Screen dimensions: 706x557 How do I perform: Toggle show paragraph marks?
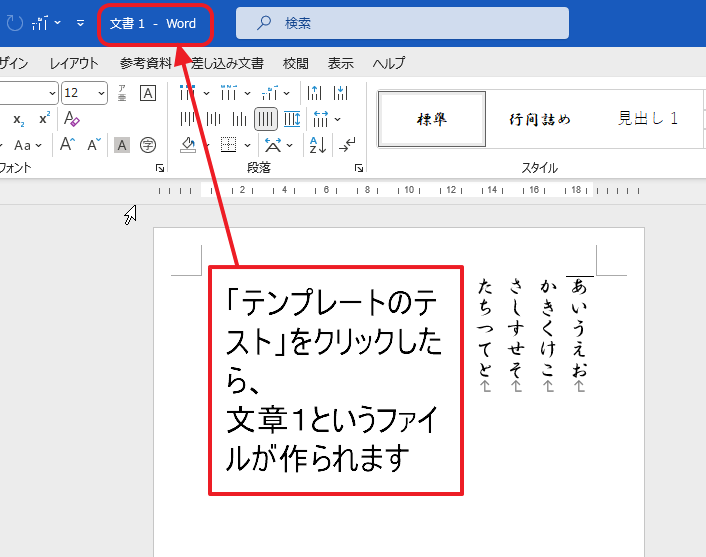tap(347, 145)
